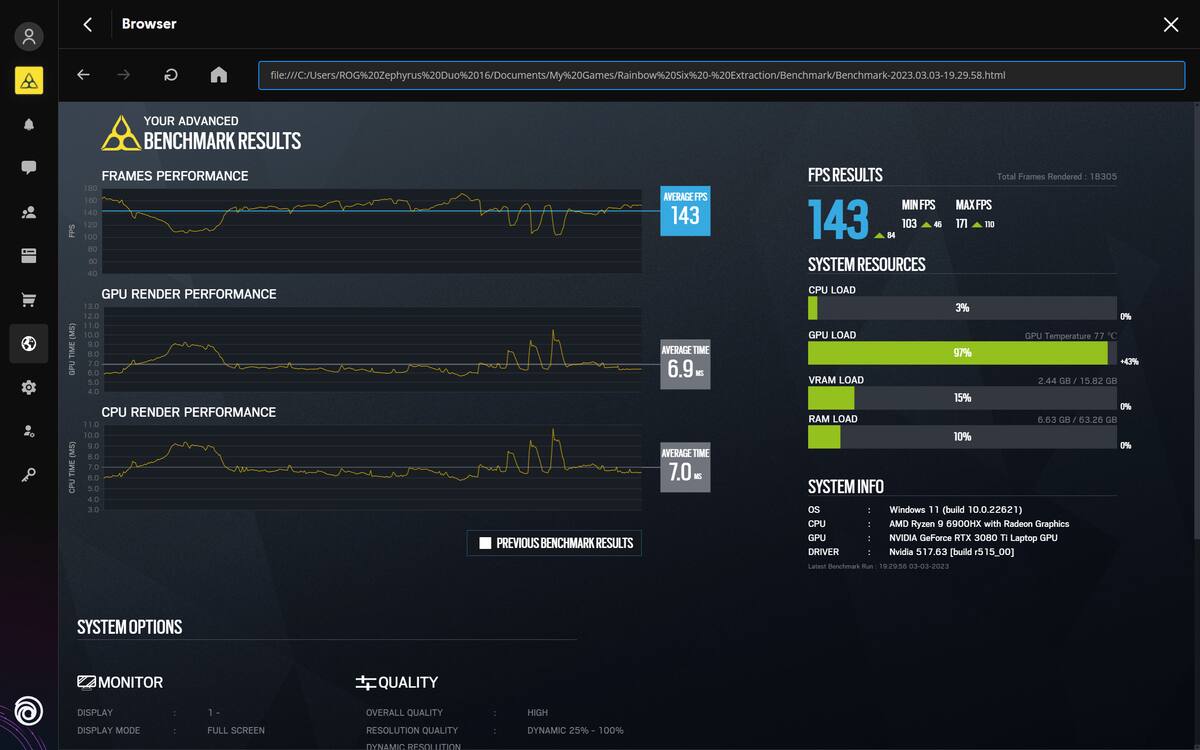
Task: Open the key activation icon
Action: tap(29, 475)
